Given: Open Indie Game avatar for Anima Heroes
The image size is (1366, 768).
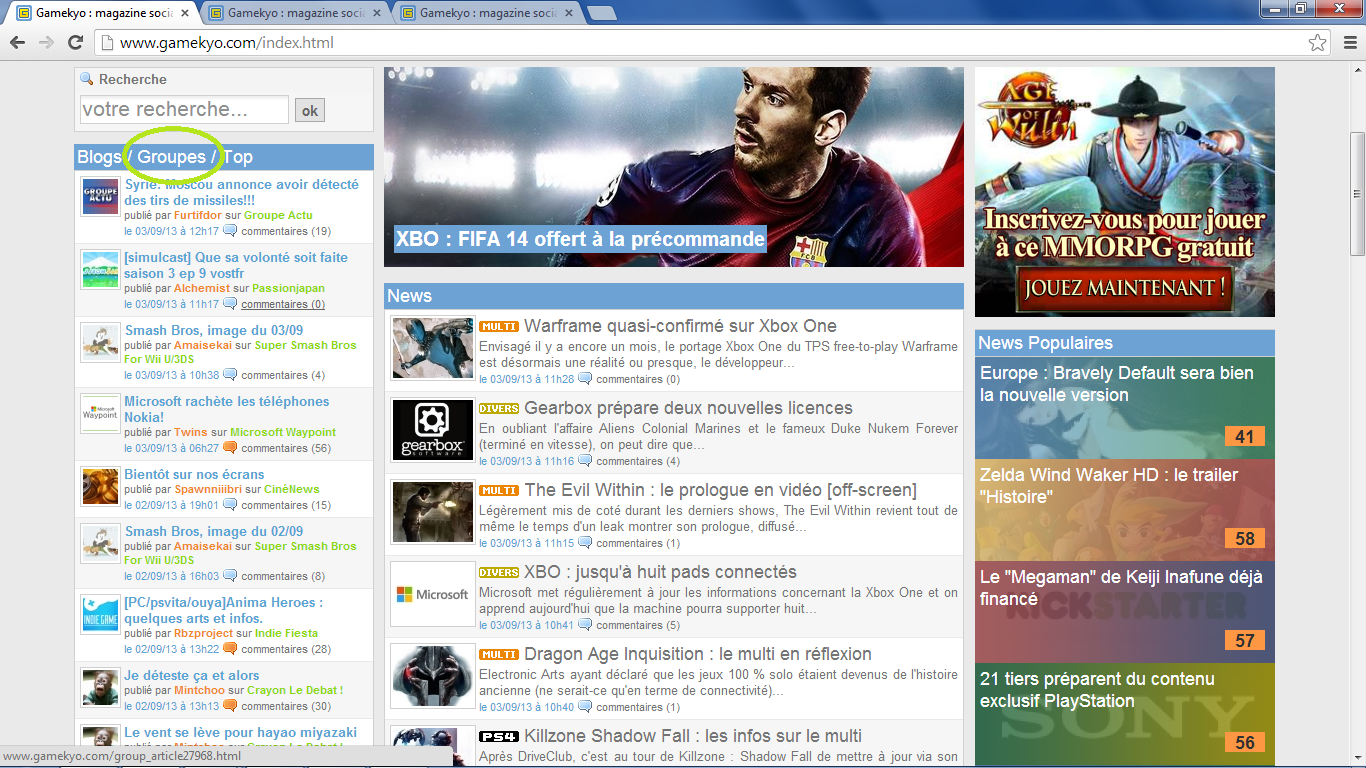Looking at the screenshot, I should [101, 614].
